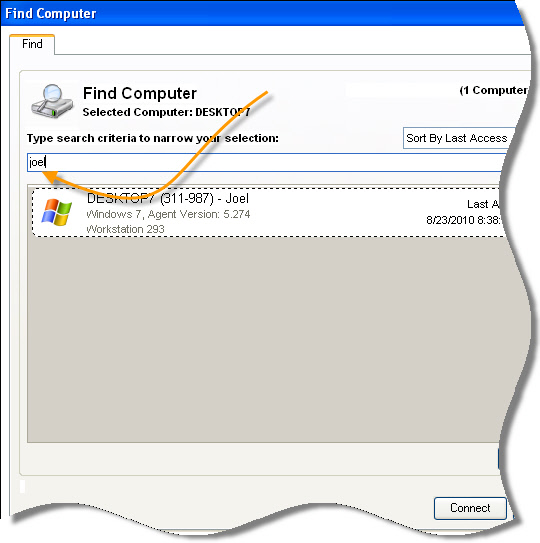This screenshot has width=540, height=543.
Task: Click the blank panel strip below the results list
Action: point(260,459)
